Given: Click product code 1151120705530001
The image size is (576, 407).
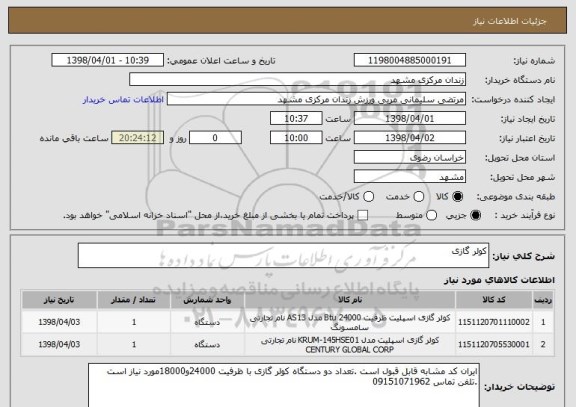Looking at the screenshot, I should 494,345.
